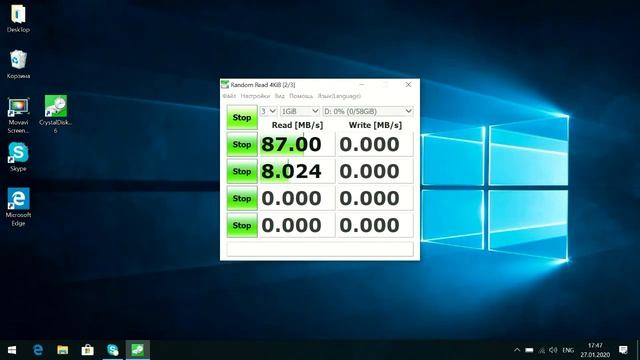Viewport: 640px width, 360px height.
Task: Close the CrystalDiskMark window
Action: [408, 84]
